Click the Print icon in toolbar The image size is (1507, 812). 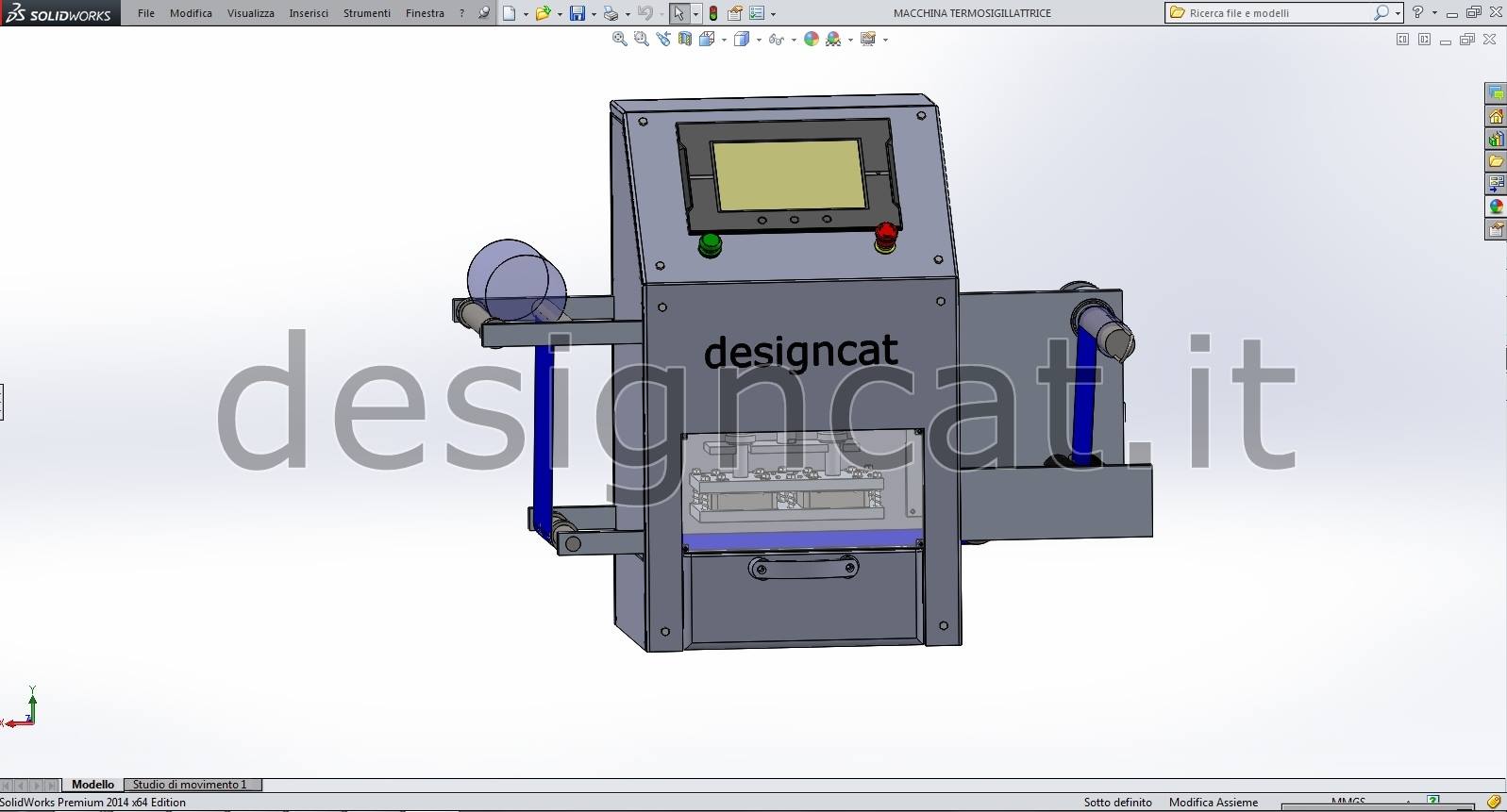pyautogui.click(x=611, y=13)
